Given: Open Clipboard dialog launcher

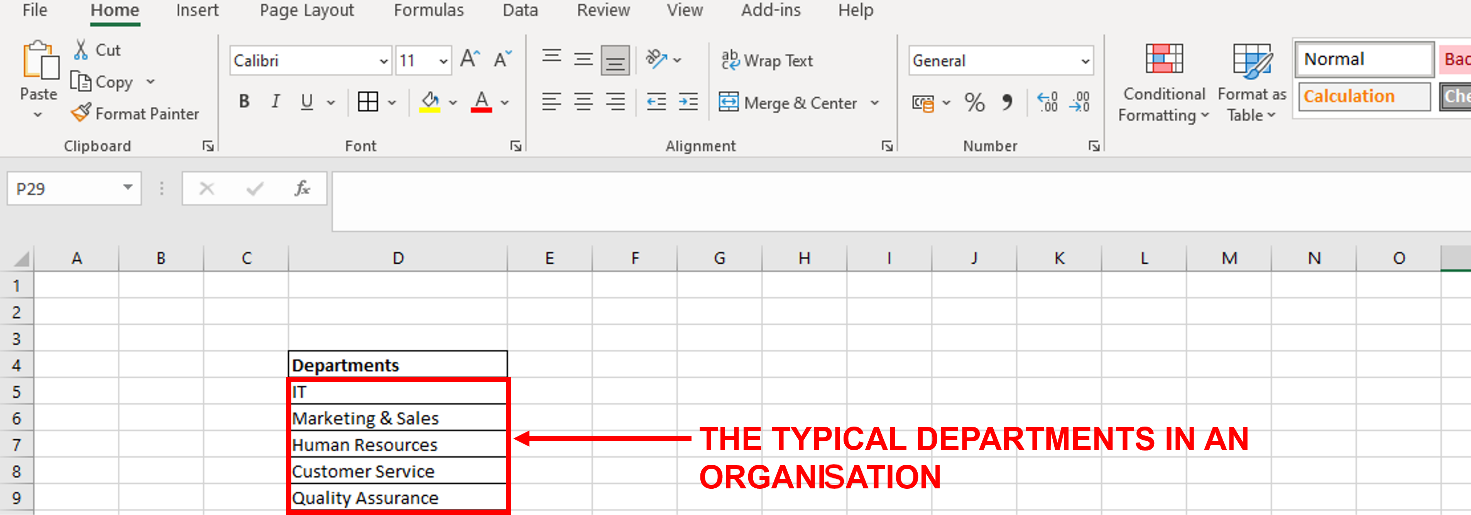Looking at the screenshot, I should [208, 146].
